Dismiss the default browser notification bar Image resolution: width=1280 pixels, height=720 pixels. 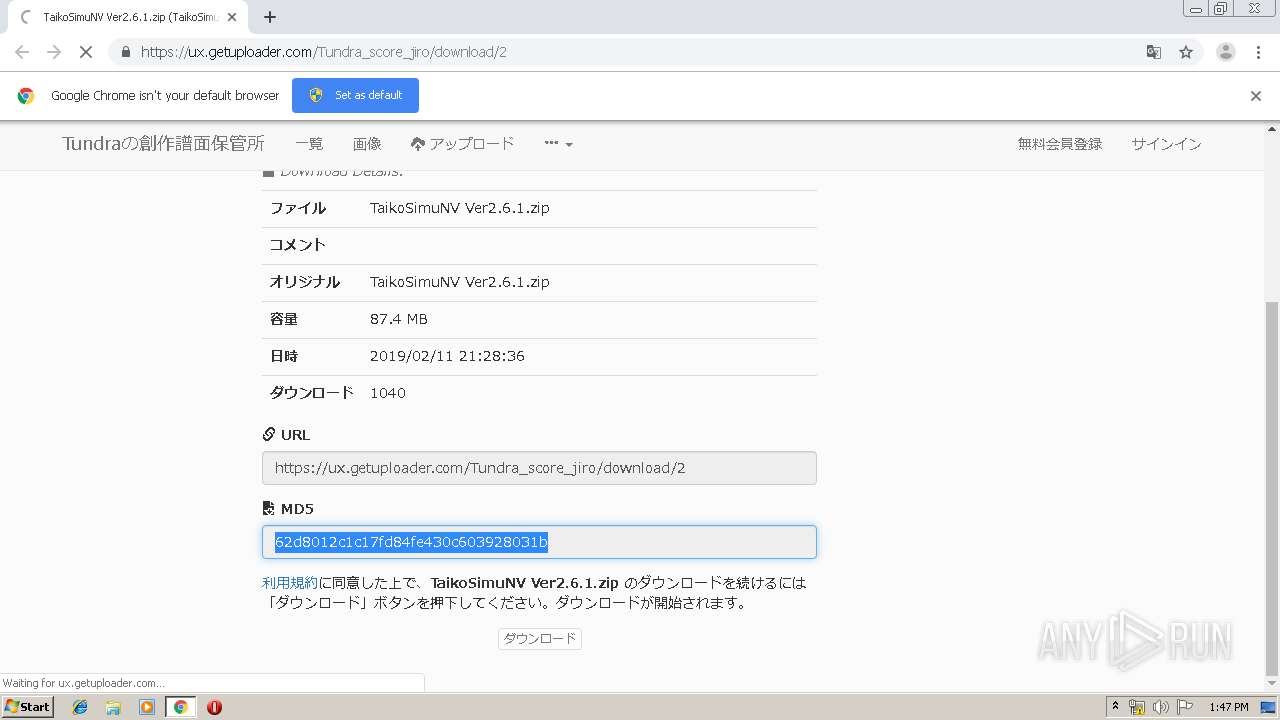click(1256, 96)
